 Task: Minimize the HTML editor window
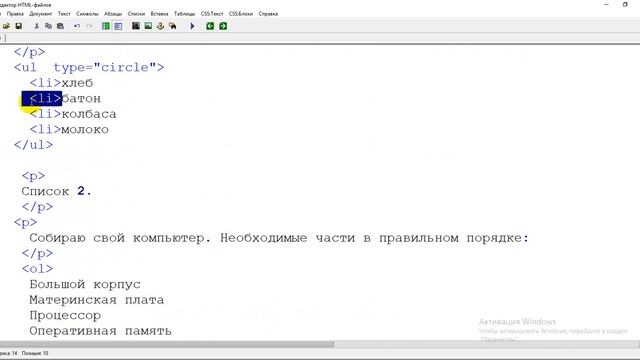point(606,4)
